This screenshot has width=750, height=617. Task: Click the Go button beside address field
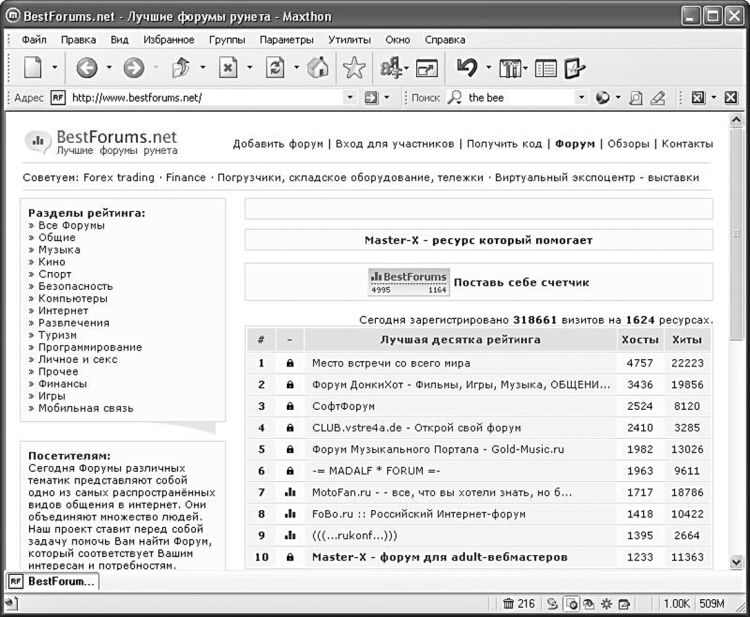371,98
